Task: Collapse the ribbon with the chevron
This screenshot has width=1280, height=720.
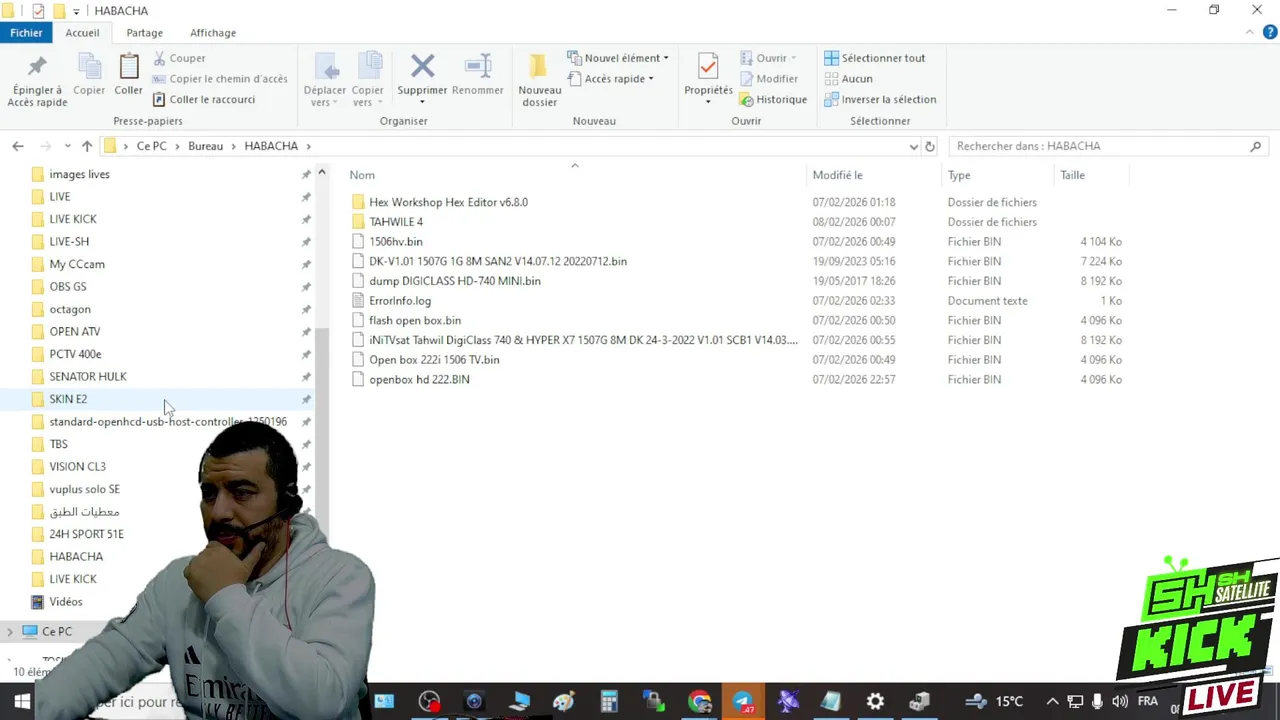Action: (x=1250, y=33)
